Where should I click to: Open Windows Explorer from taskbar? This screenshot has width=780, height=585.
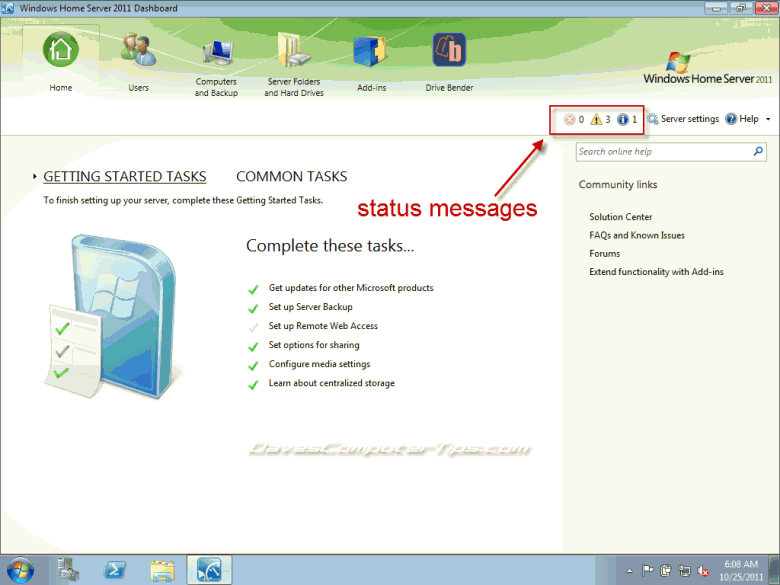click(162, 571)
